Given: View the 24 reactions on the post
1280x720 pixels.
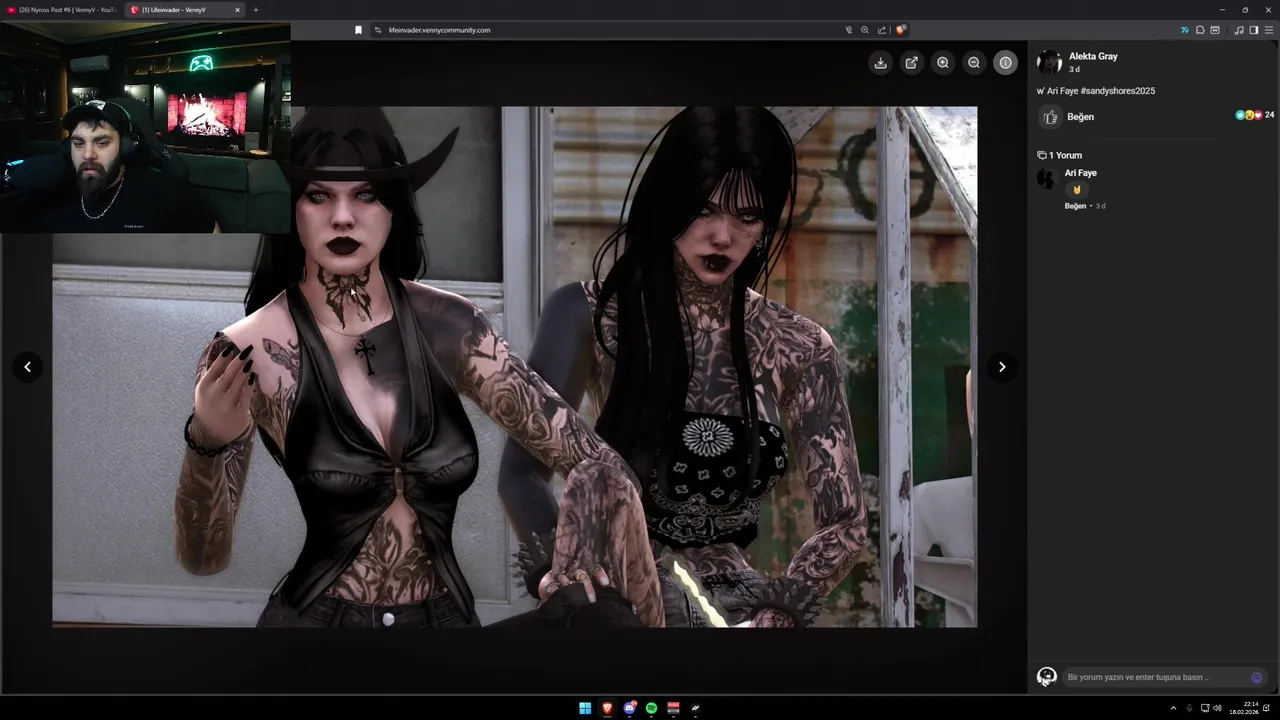Looking at the screenshot, I should coord(1254,115).
